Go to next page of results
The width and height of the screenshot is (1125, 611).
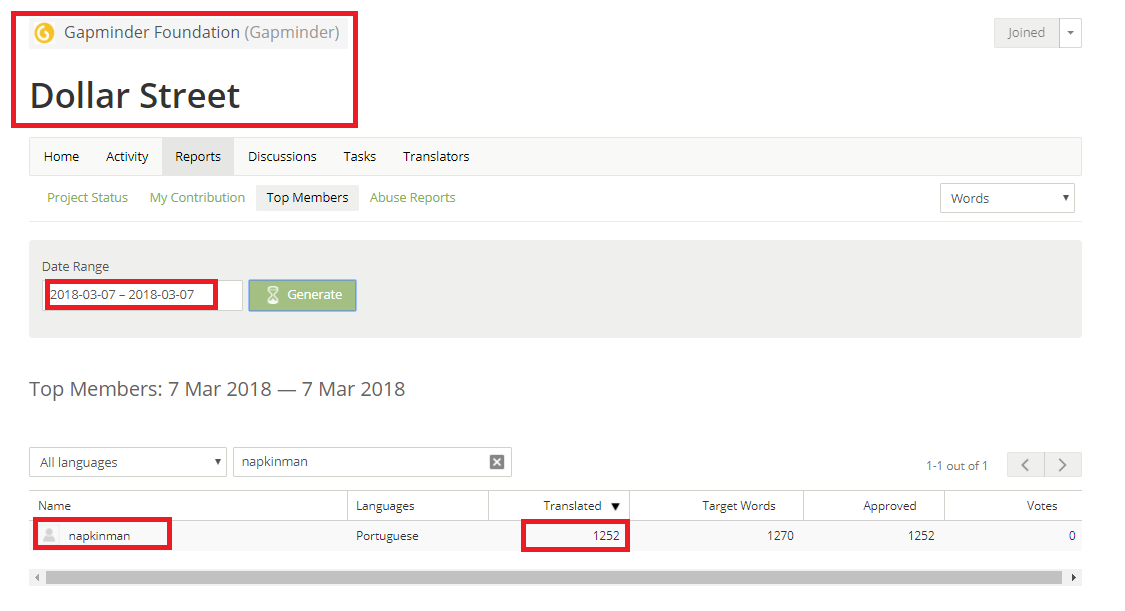point(1063,465)
